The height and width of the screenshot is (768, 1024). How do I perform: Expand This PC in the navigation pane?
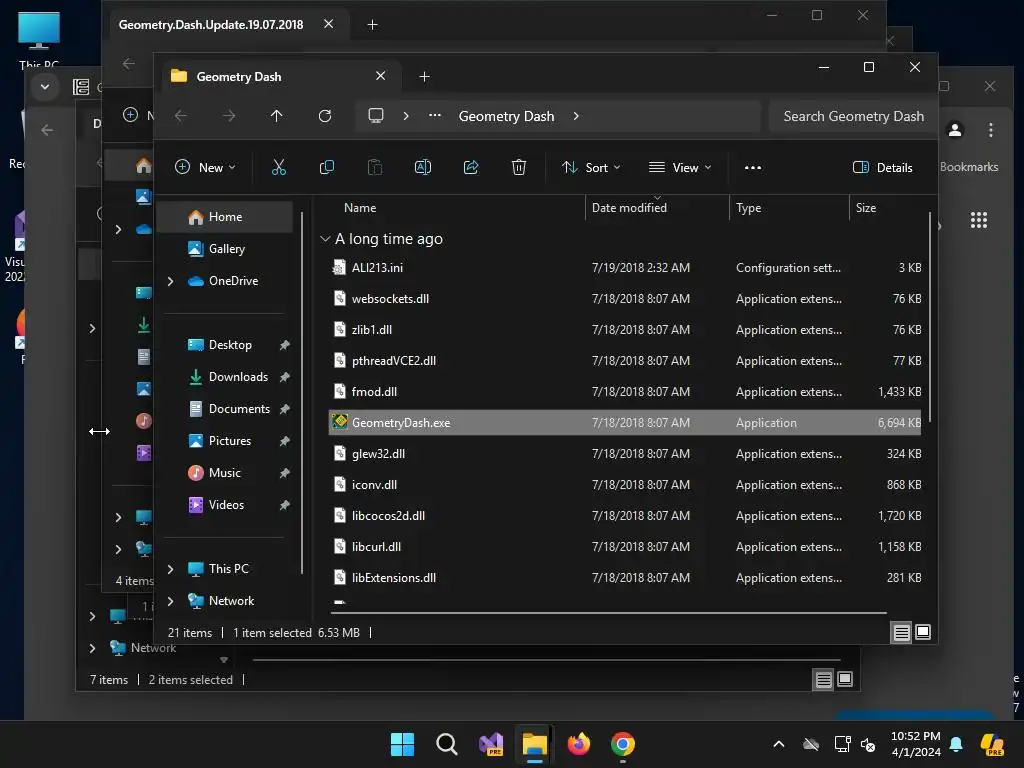click(170, 569)
